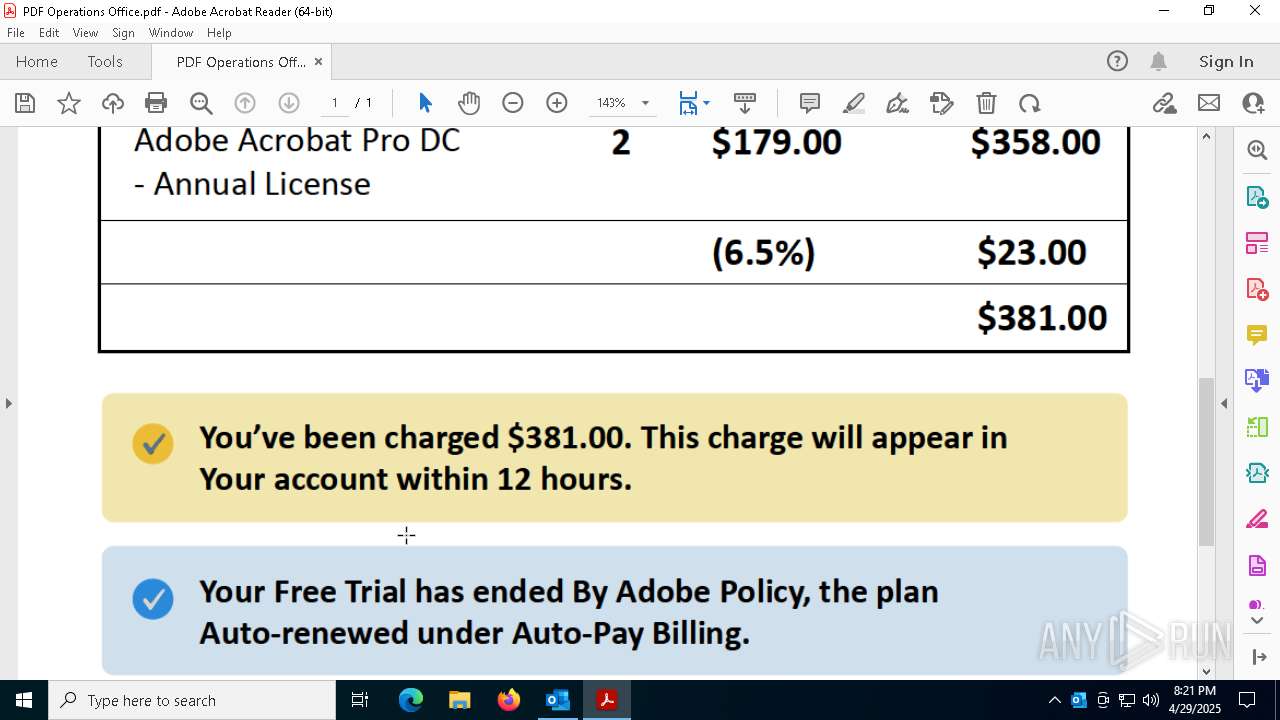Upload the file to cloud storage
The image size is (1280, 720).
(x=113, y=103)
